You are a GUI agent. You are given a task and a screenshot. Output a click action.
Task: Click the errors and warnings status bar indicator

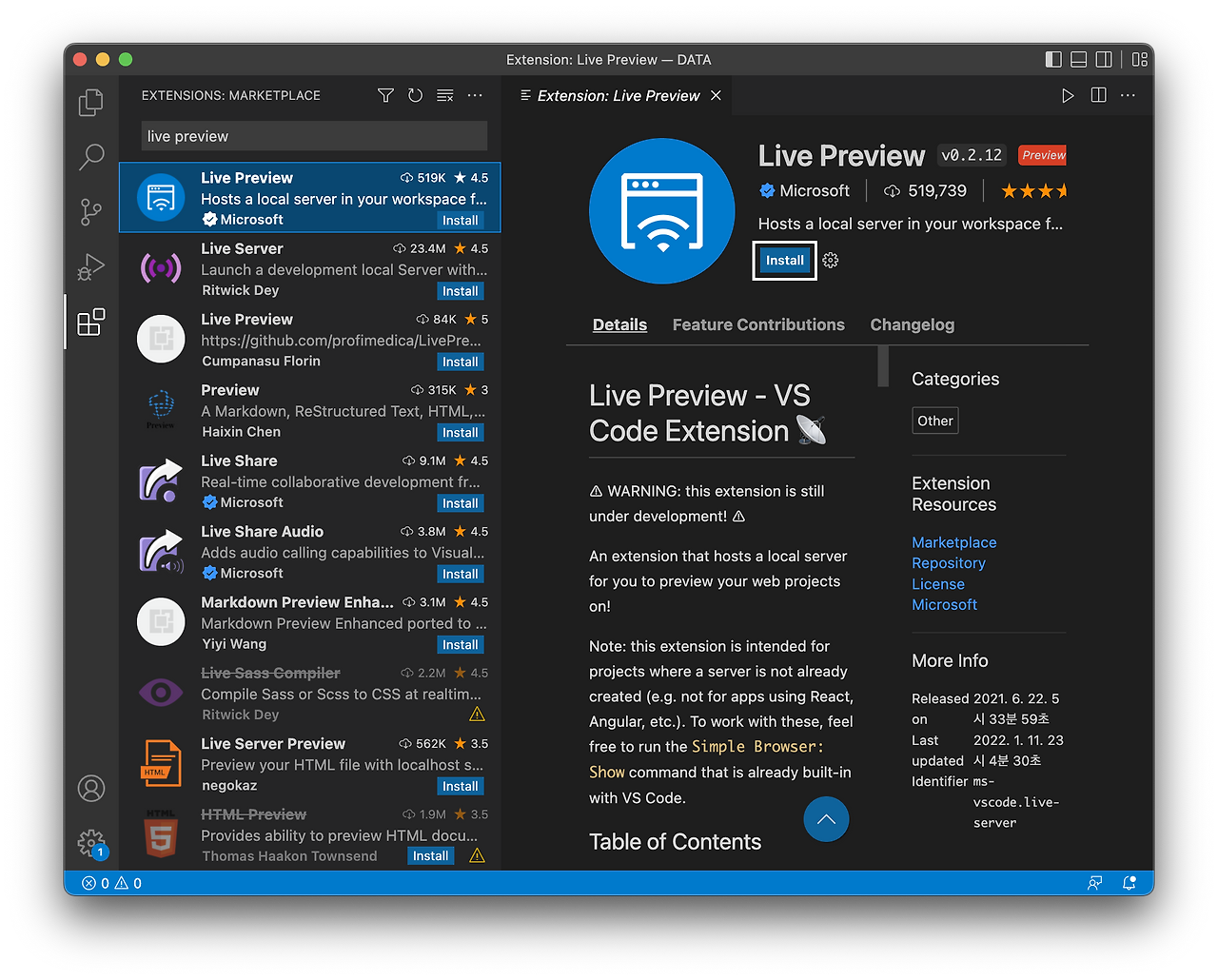tap(111, 883)
